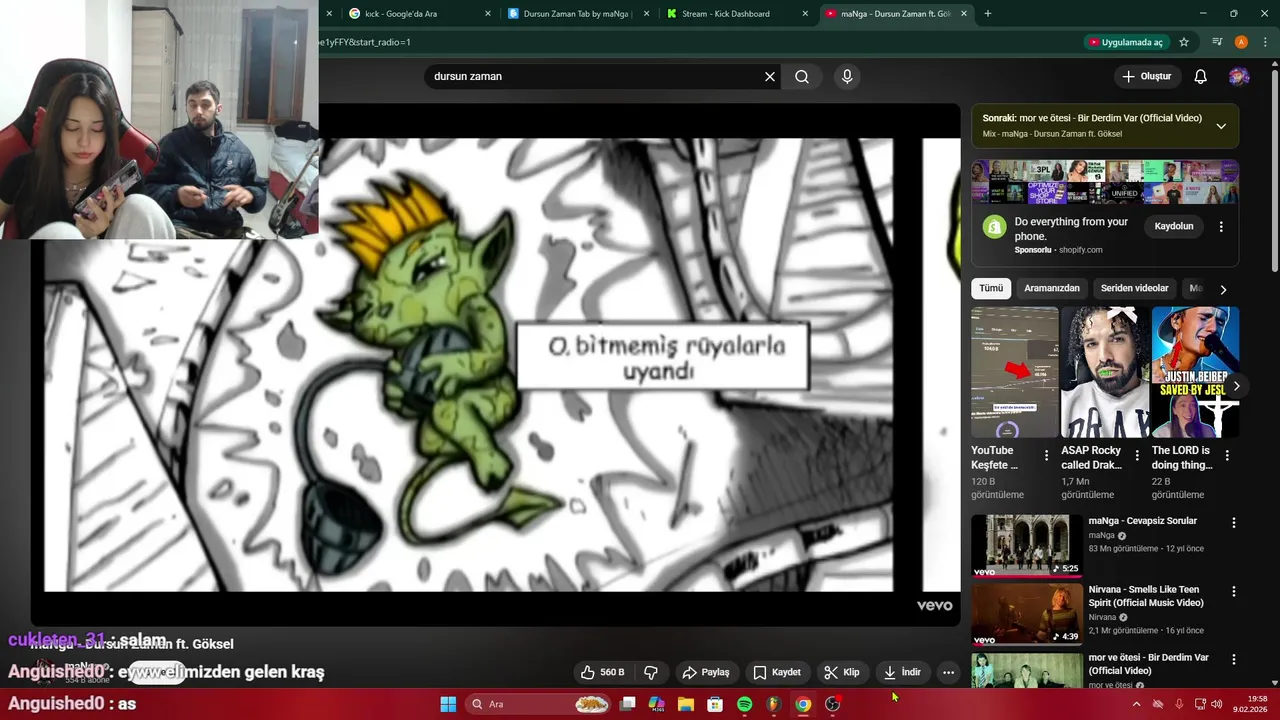Viewport: 1280px width, 720px height.
Task: Share the video with Paylaş
Action: coord(706,672)
